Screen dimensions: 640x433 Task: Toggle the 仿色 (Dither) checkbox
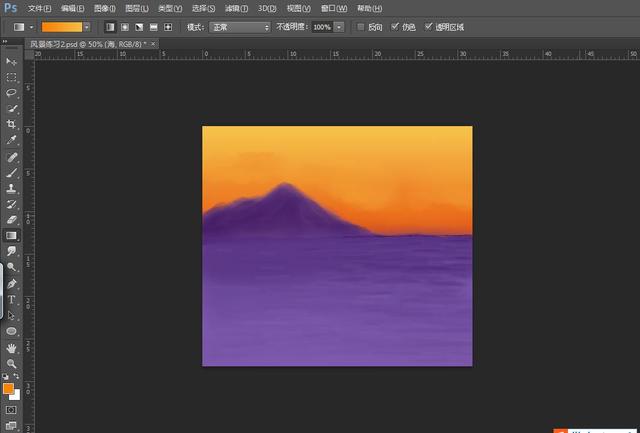point(396,26)
